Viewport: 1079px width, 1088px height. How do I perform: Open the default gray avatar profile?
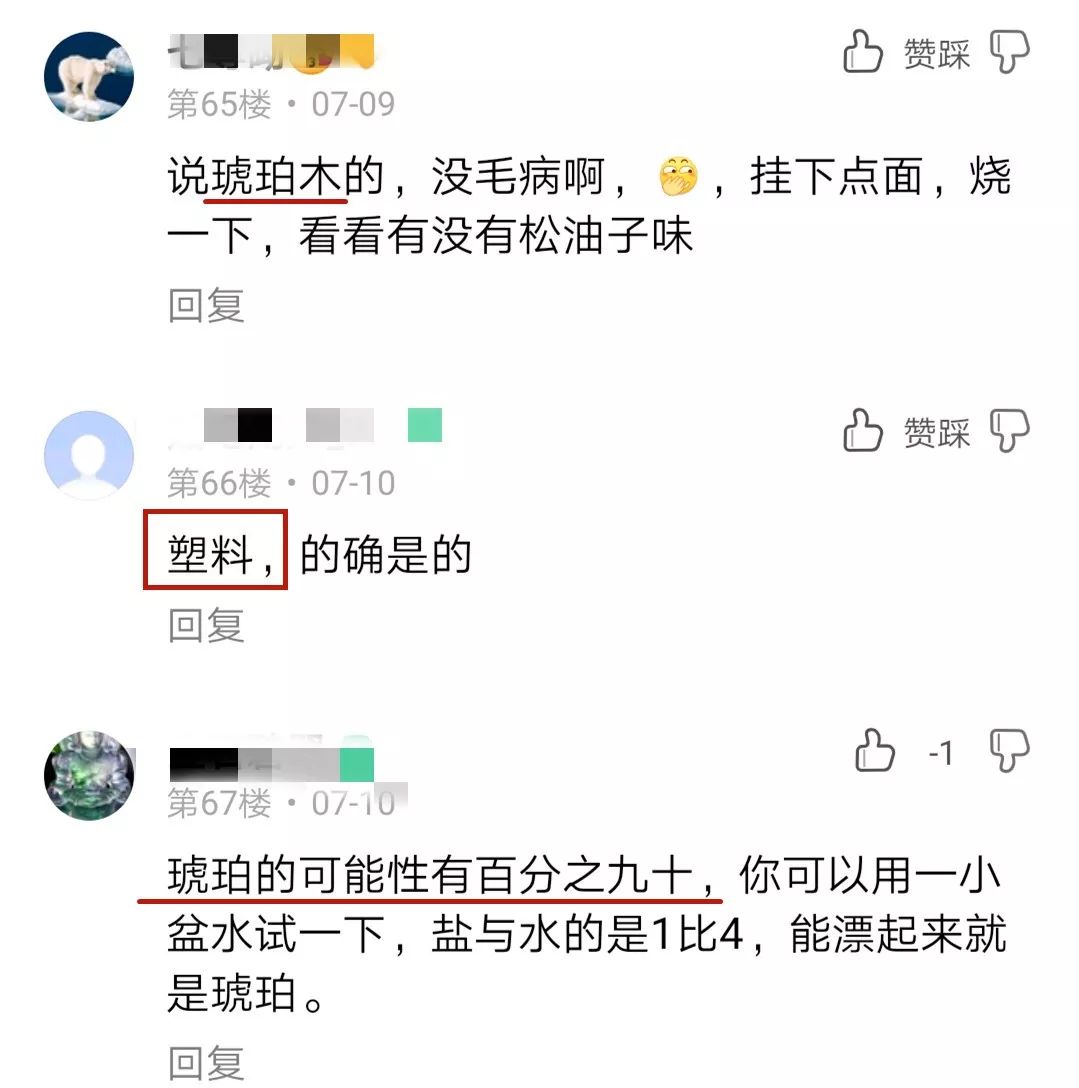point(89,455)
